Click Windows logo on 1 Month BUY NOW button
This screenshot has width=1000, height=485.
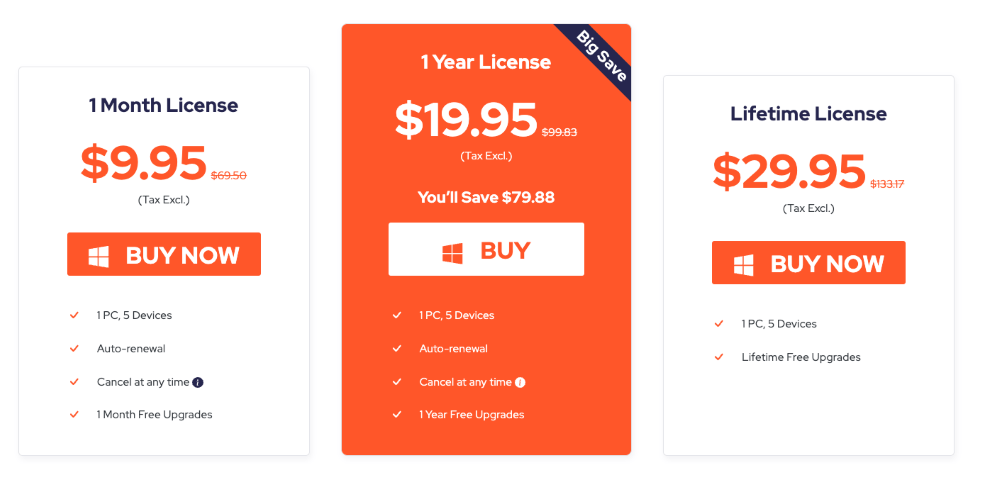point(98,256)
